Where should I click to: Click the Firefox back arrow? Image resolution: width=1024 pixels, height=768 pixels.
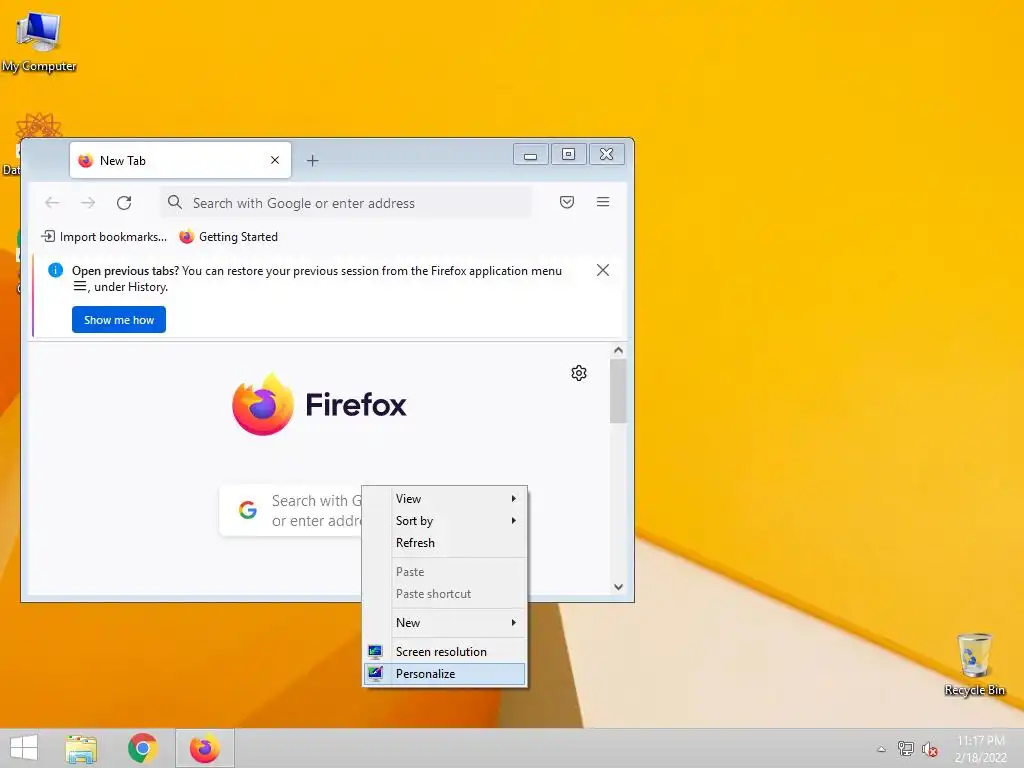click(52, 203)
